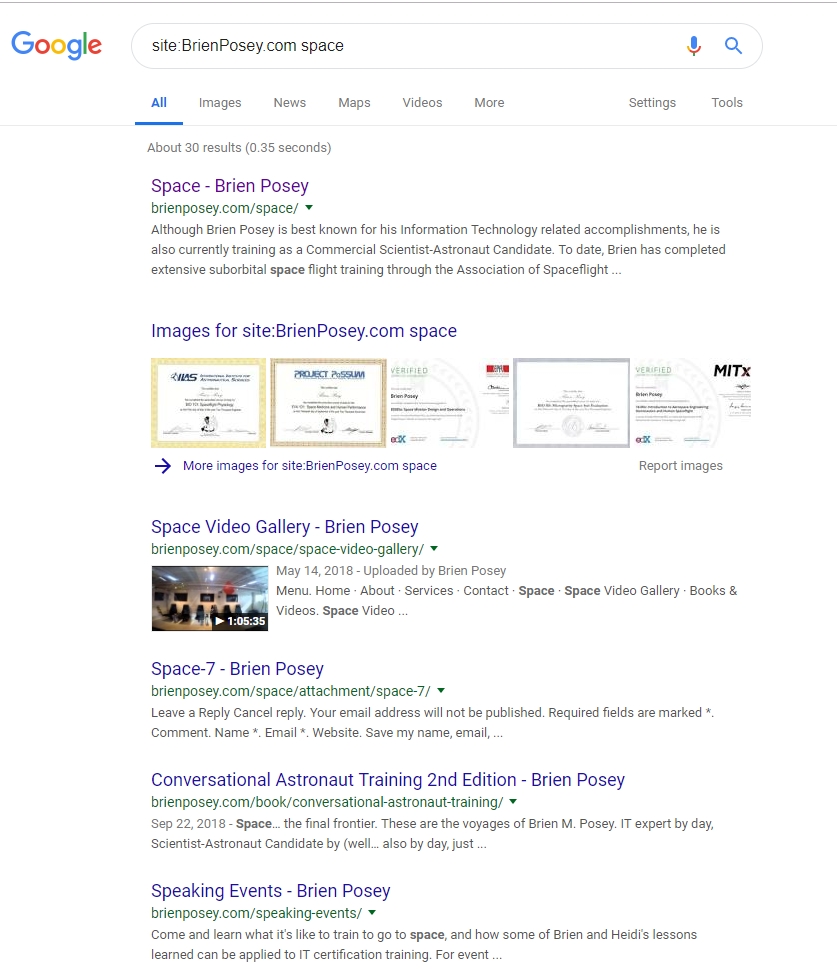Expand the dropdown arrow next to brienposey.com/space/
The image size is (837, 969).
[x=309, y=208]
